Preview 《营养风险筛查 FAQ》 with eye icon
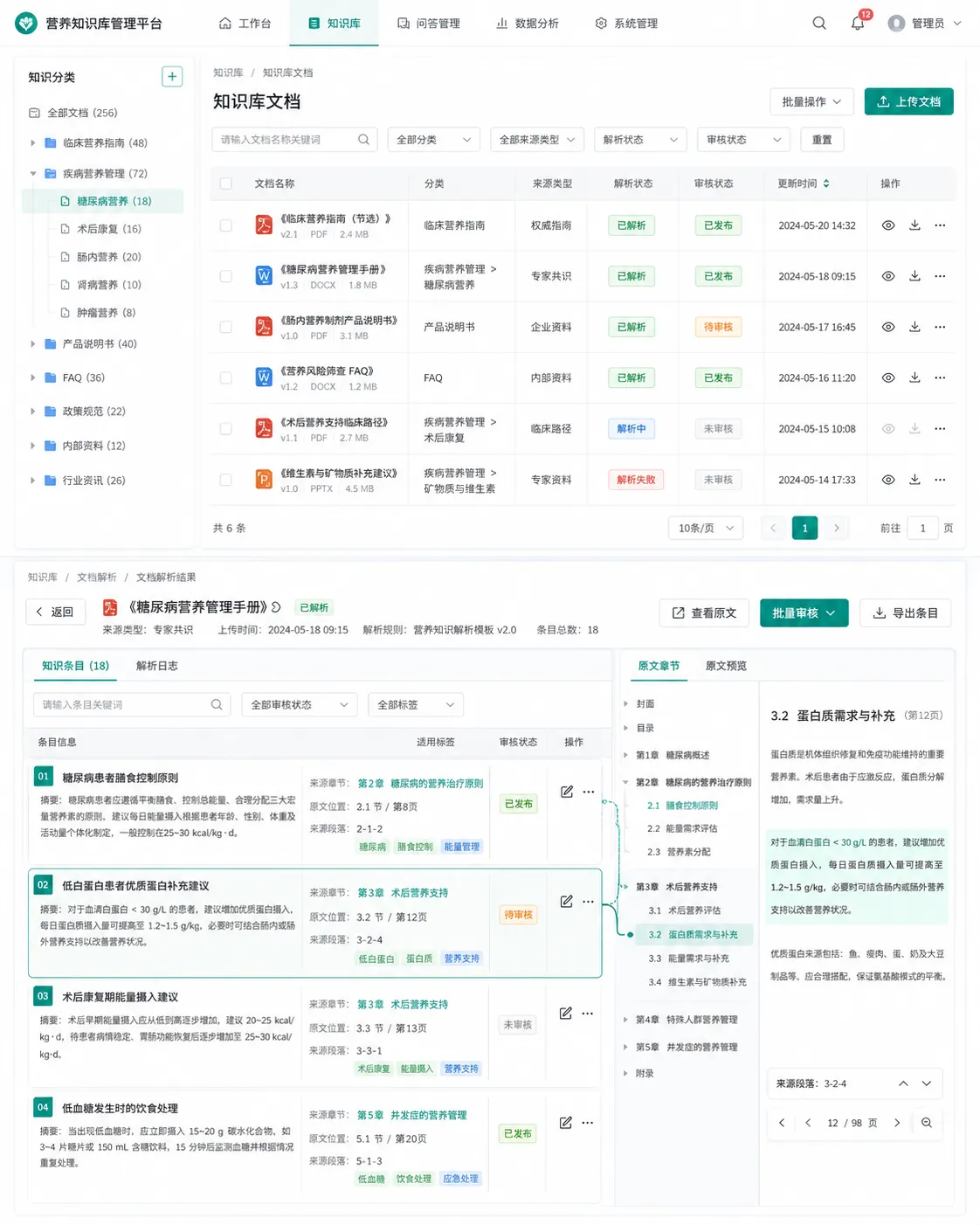Screen dimensions: 980x1225 pos(888,377)
